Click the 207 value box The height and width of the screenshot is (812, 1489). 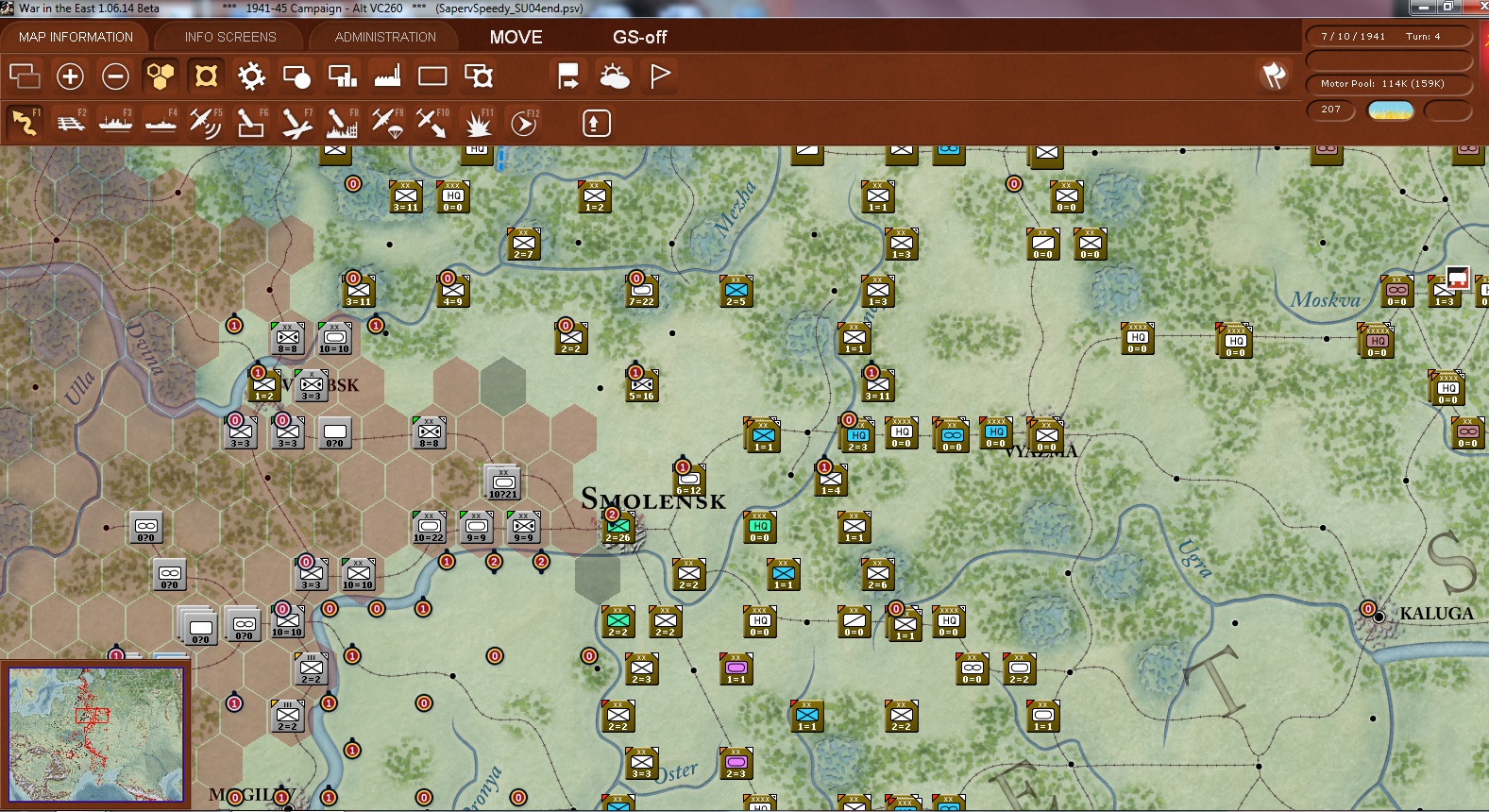tap(1331, 110)
